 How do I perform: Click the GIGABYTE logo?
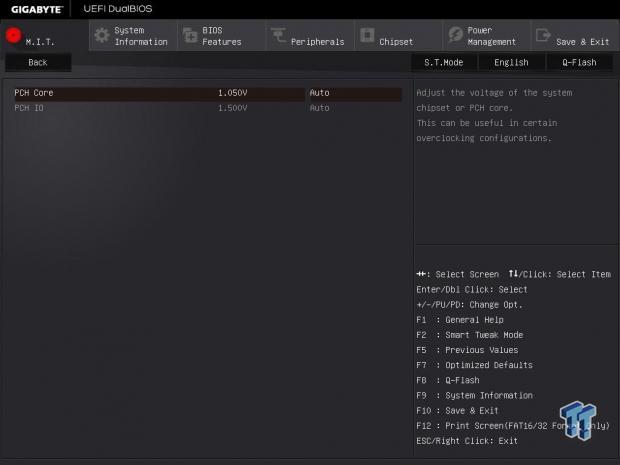36,9
